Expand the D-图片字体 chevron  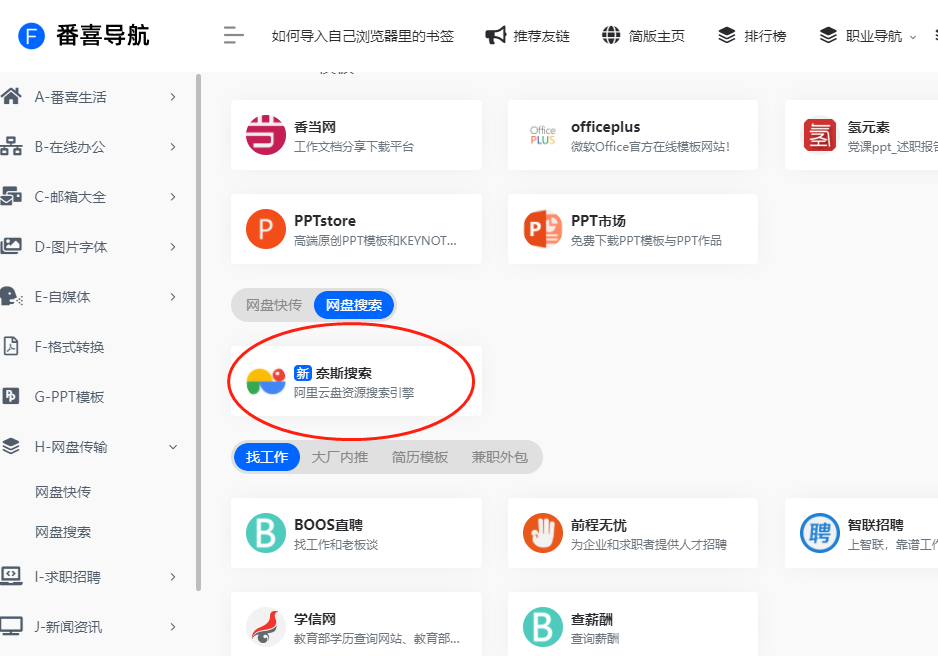point(173,247)
